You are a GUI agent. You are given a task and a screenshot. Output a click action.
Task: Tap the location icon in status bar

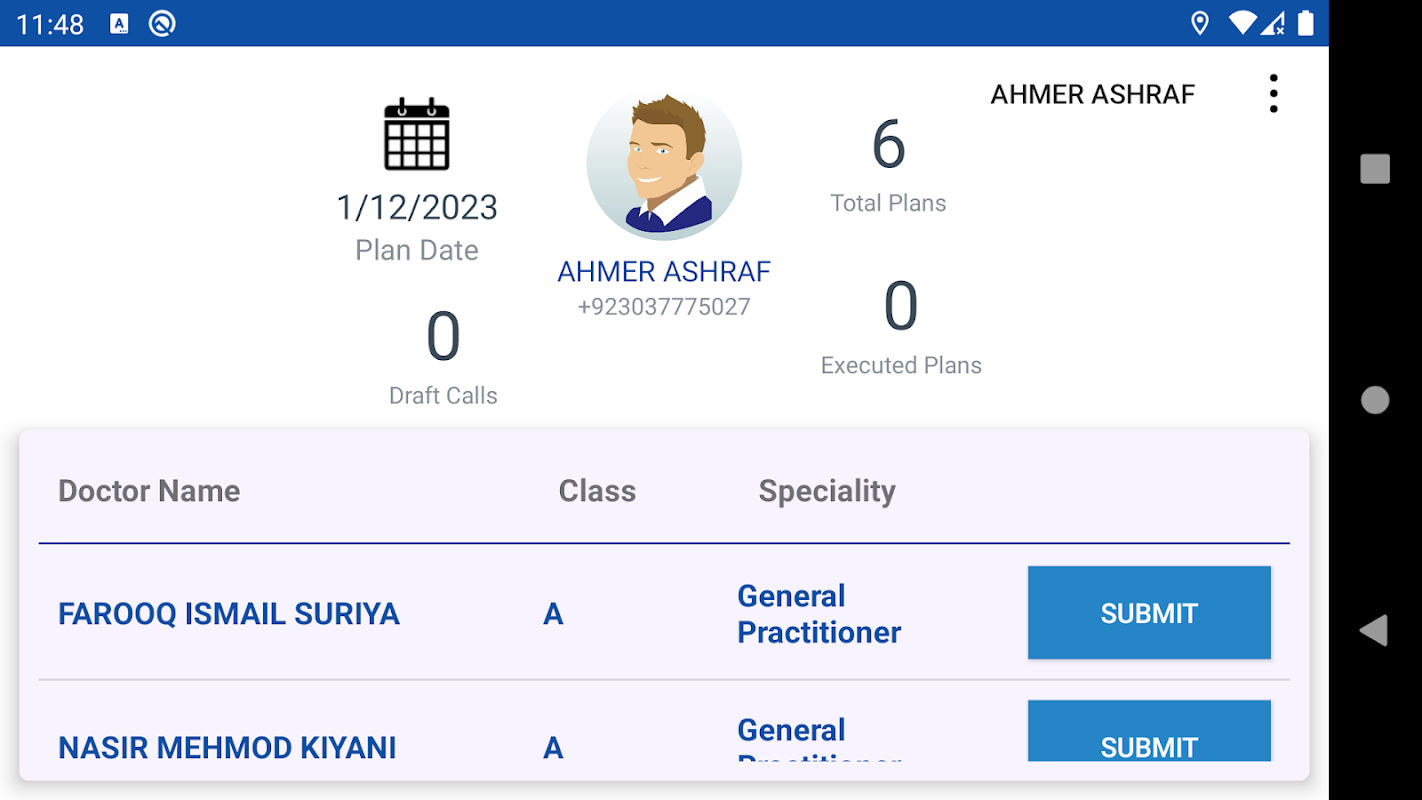1200,23
